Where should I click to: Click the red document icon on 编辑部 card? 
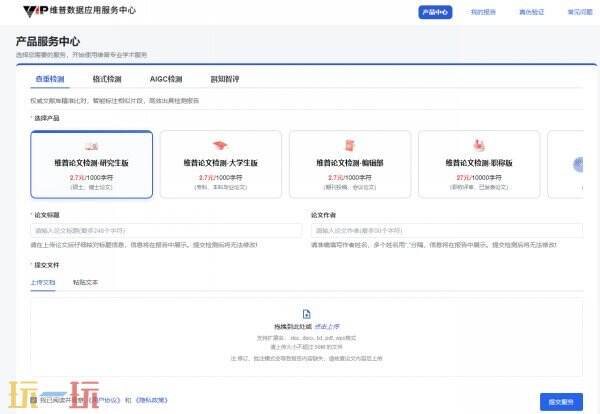click(349, 145)
